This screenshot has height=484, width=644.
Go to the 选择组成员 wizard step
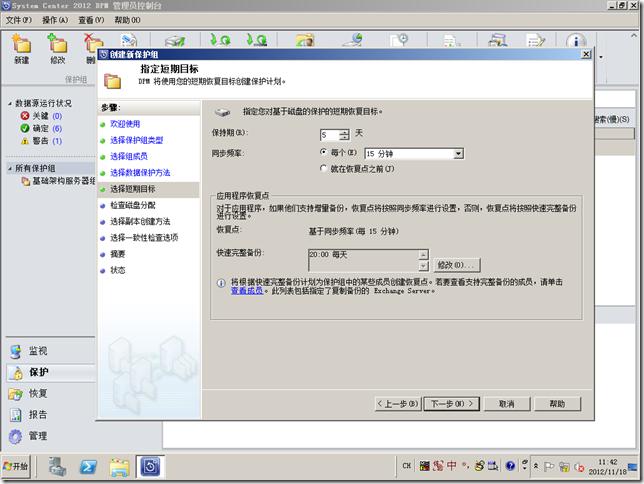129,157
